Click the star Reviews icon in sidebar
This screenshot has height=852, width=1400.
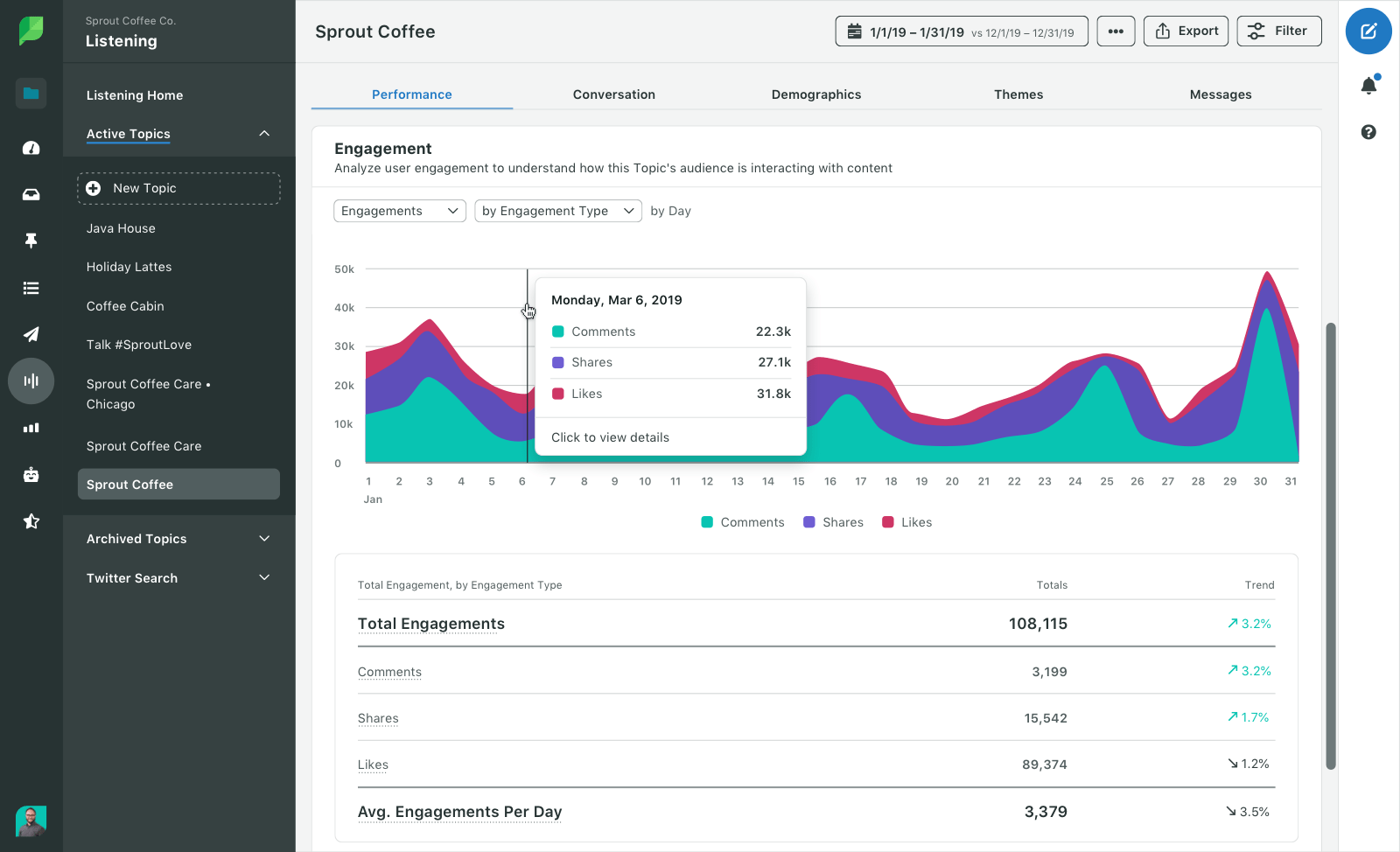31,521
